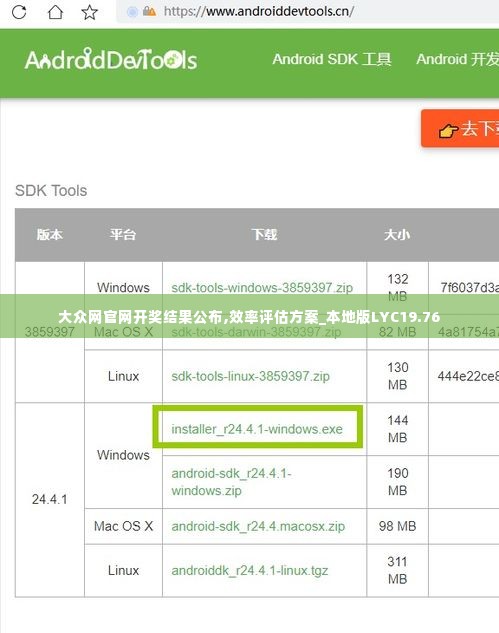Click the site security warning lock icon
The height and width of the screenshot is (633, 499).
pos(149,11)
